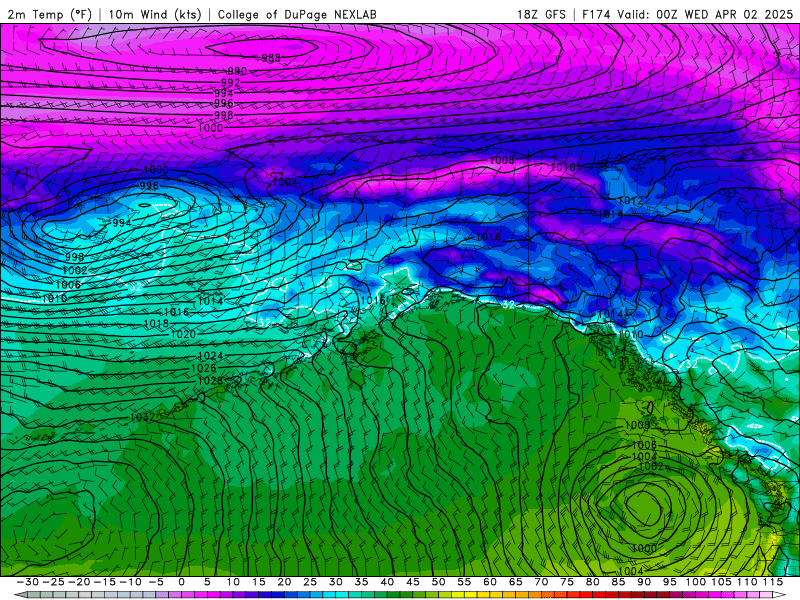The width and height of the screenshot is (800, 600).
Task: Click the 0 value on the temperature scale
Action: pyautogui.click(x=181, y=582)
